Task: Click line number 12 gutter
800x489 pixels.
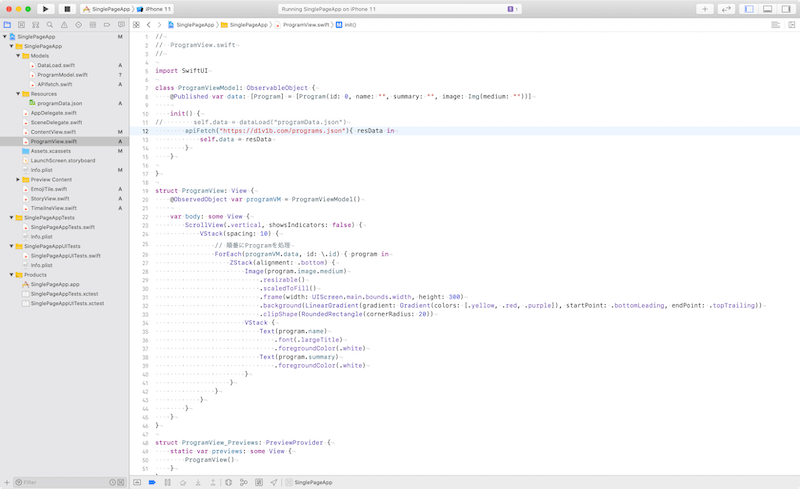Action: click(145, 131)
